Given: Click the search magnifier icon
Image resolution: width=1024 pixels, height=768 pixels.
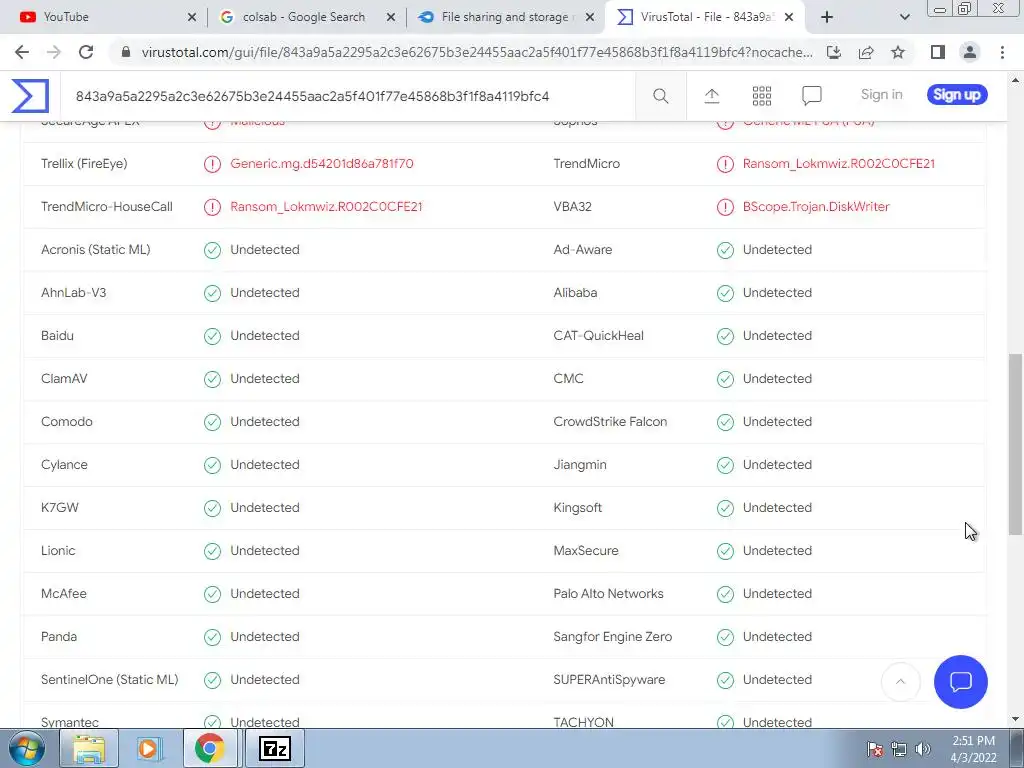Looking at the screenshot, I should [x=660, y=96].
